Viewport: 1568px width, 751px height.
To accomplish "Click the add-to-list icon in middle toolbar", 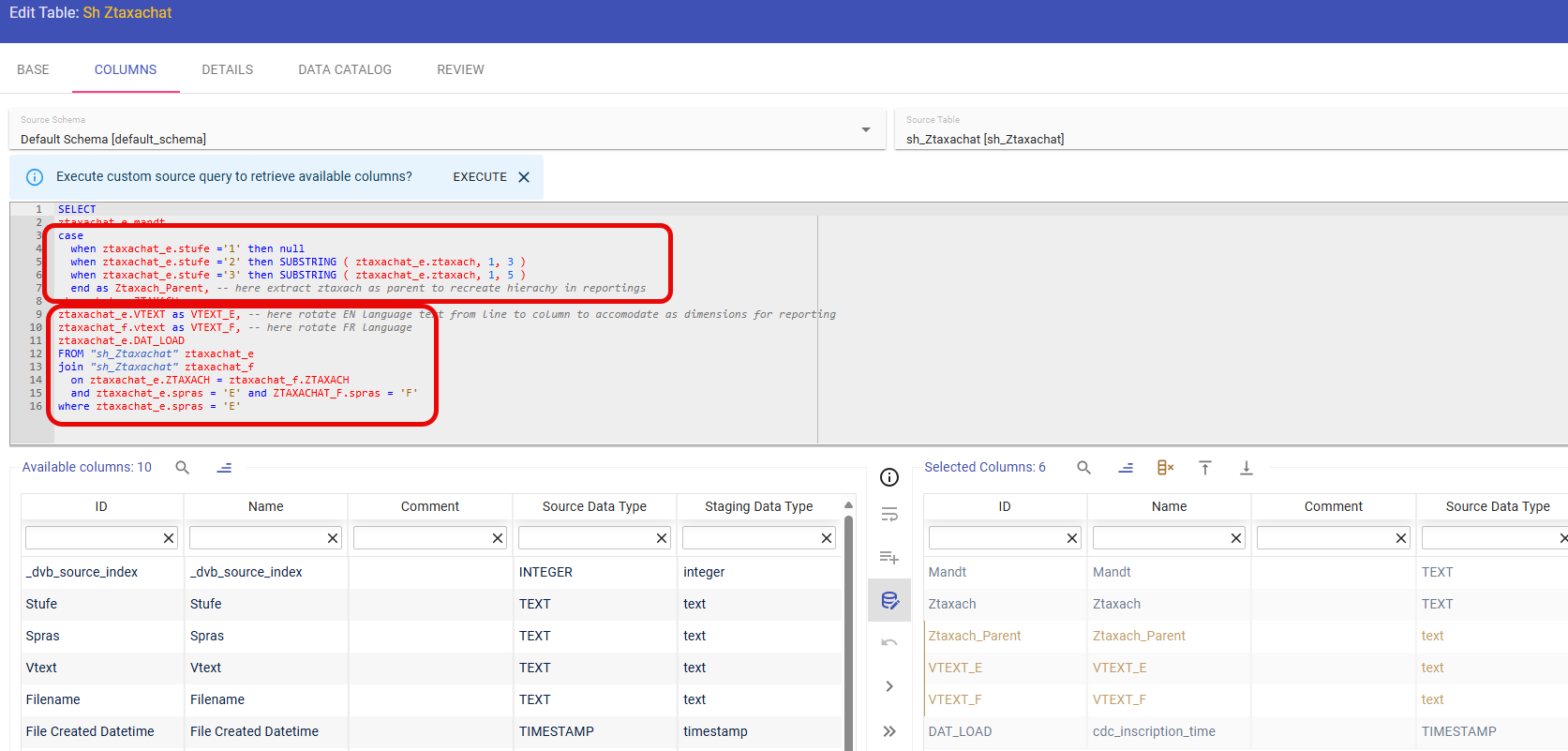I will (x=889, y=558).
